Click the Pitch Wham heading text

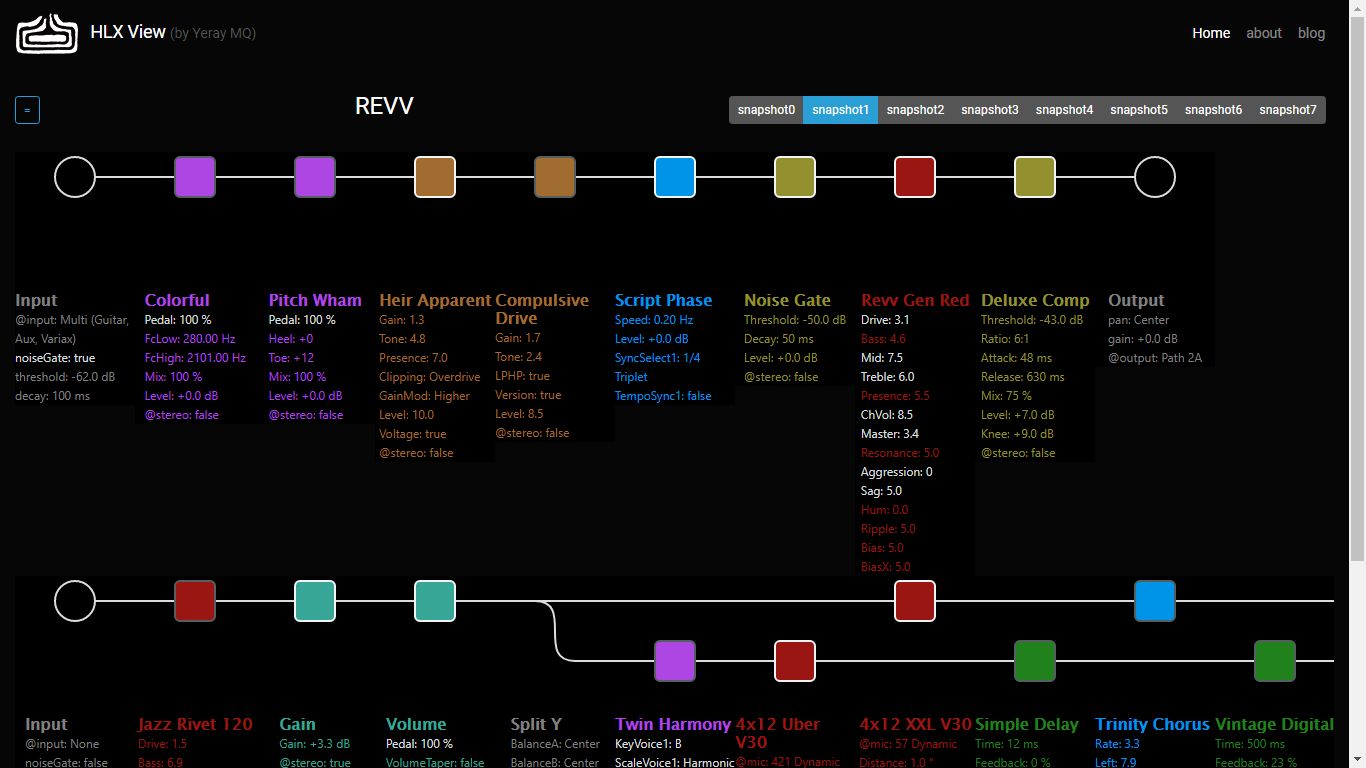315,300
